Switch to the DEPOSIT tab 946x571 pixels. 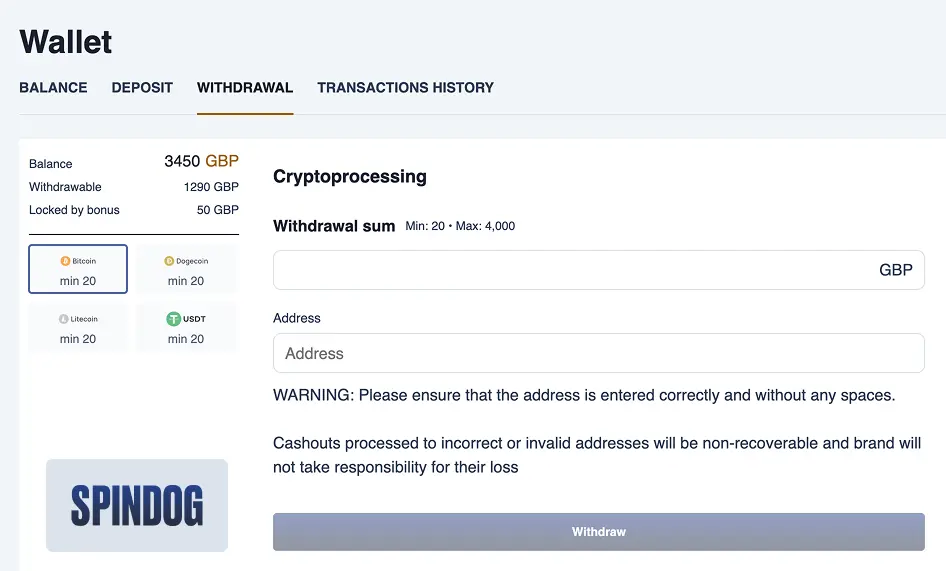point(142,88)
